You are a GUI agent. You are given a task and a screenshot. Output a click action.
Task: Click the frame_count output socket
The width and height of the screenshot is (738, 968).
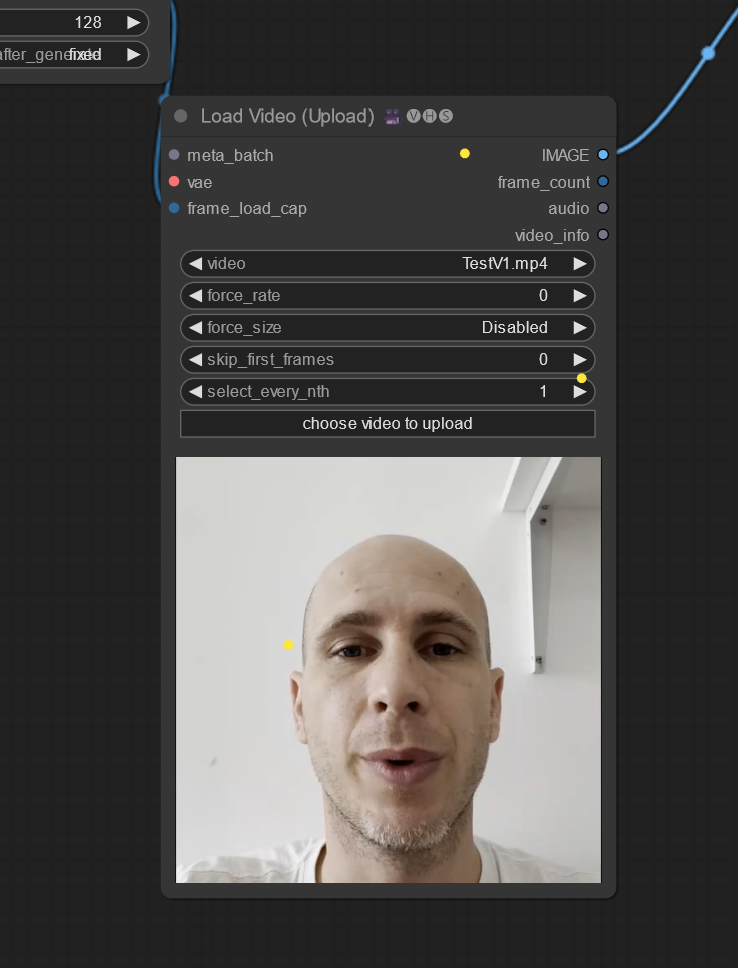point(603,182)
